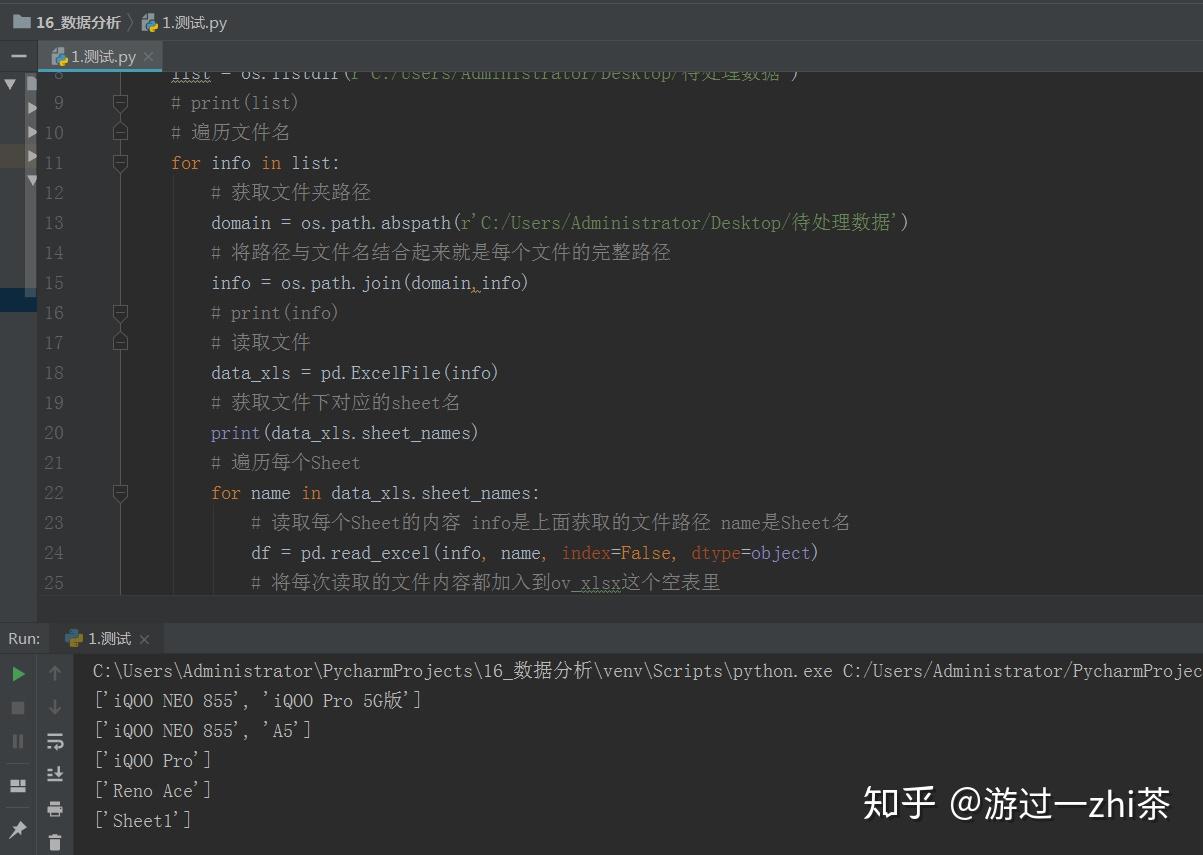This screenshot has width=1203, height=855.
Task: Select the 1.测试.py editor tab
Action: tap(100, 57)
